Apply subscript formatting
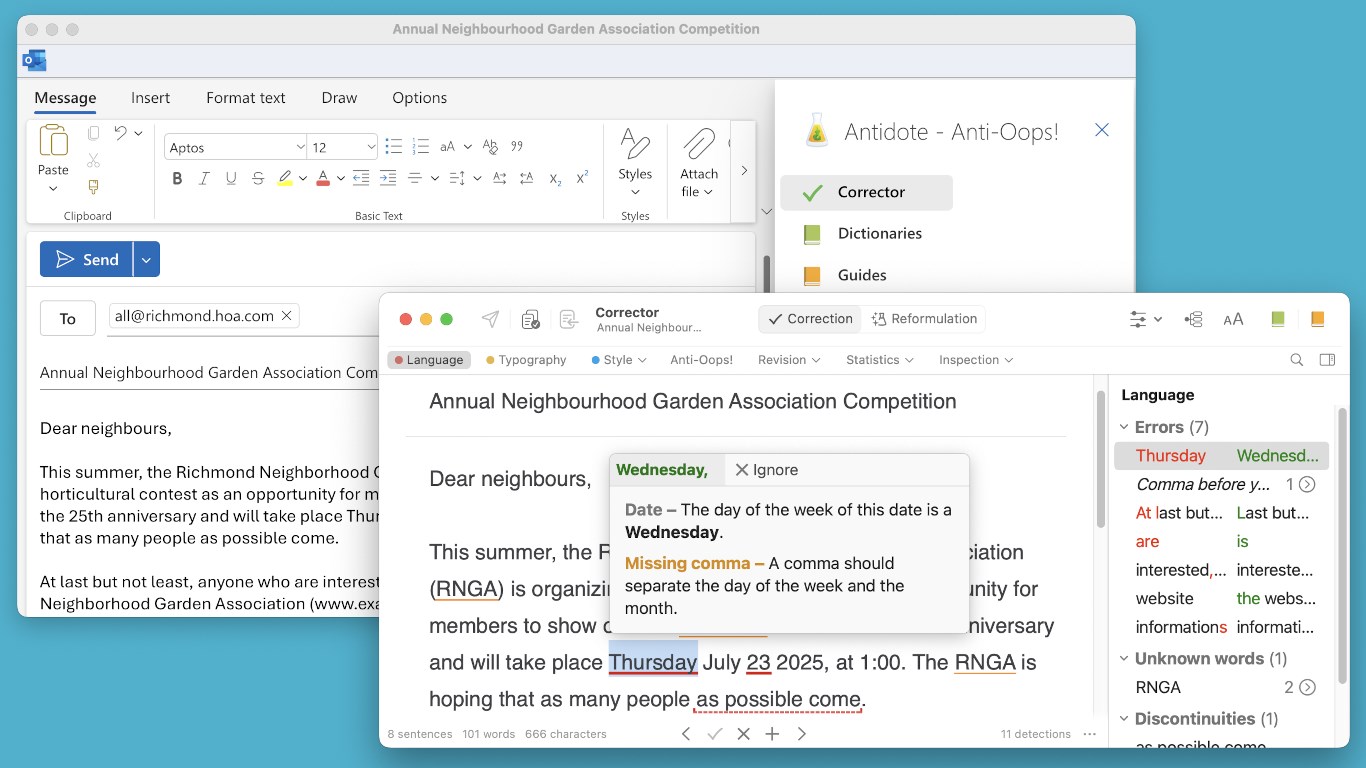This screenshot has height=768, width=1366. click(555, 178)
